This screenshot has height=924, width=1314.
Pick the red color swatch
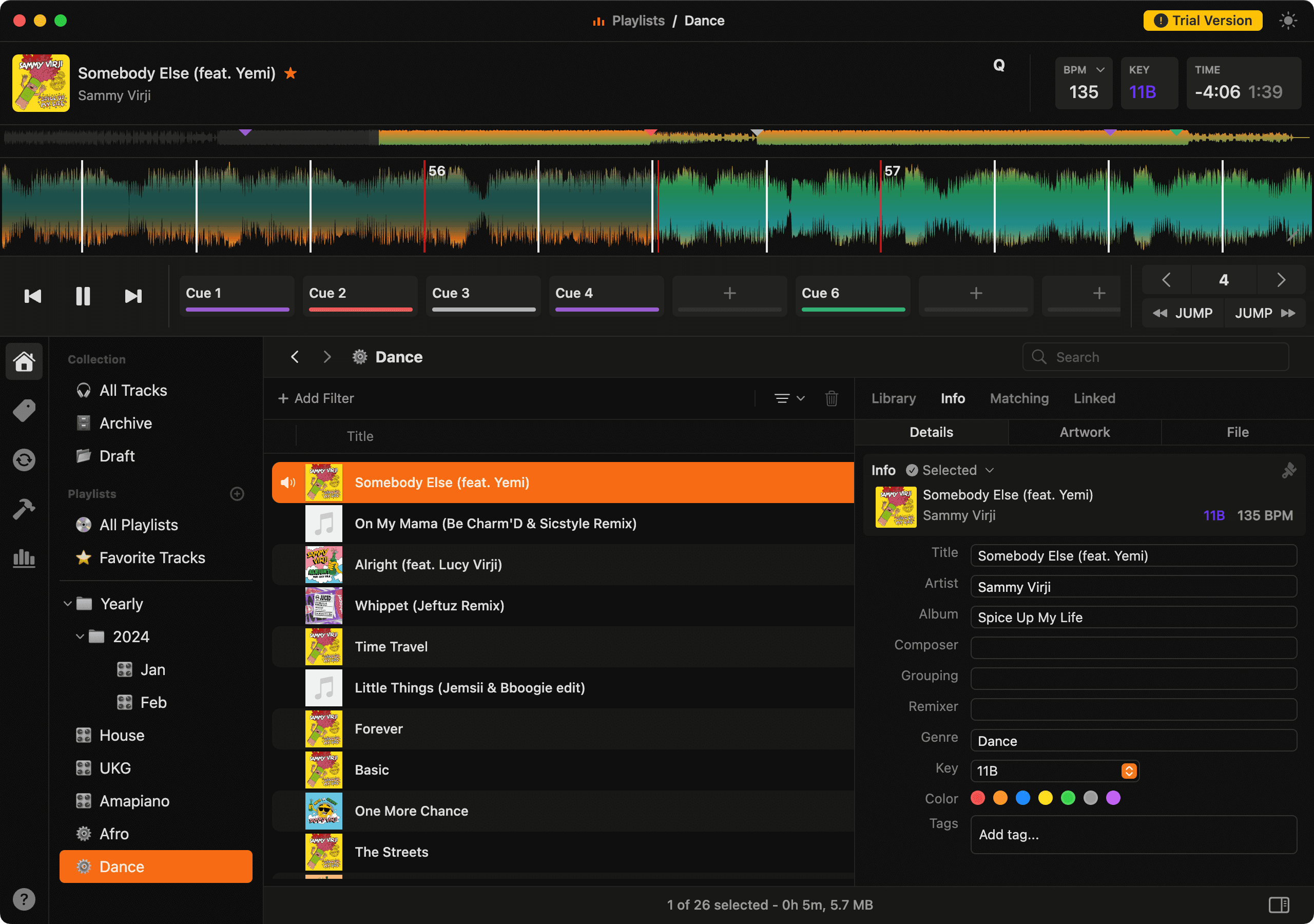click(977, 798)
